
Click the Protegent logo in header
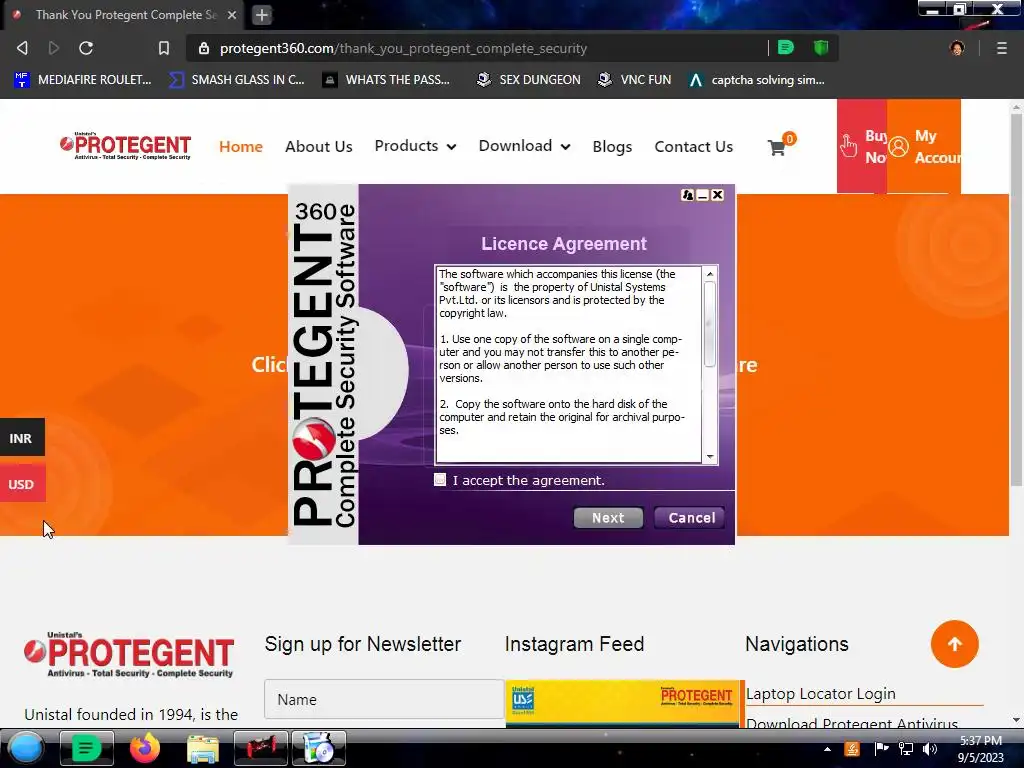click(x=125, y=146)
